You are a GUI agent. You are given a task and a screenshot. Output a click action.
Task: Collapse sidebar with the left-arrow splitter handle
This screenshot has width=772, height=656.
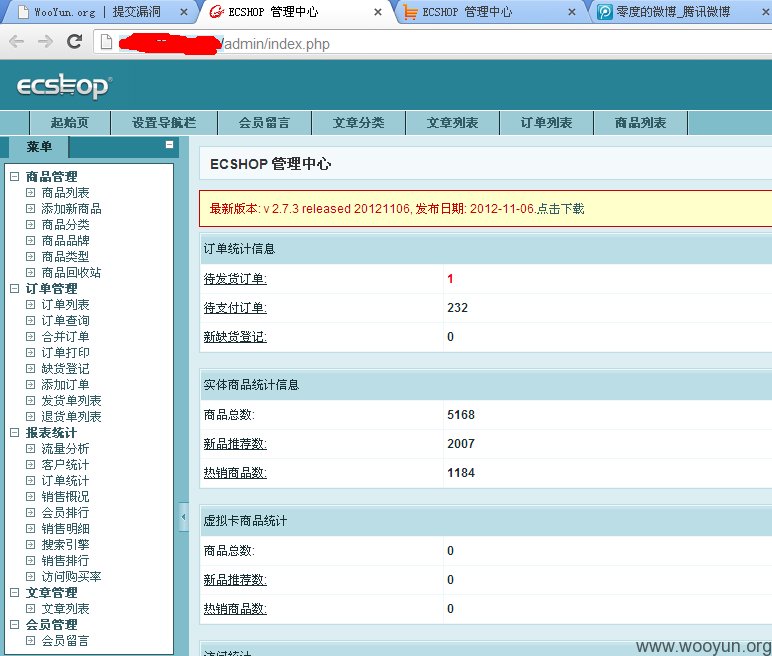(x=183, y=517)
